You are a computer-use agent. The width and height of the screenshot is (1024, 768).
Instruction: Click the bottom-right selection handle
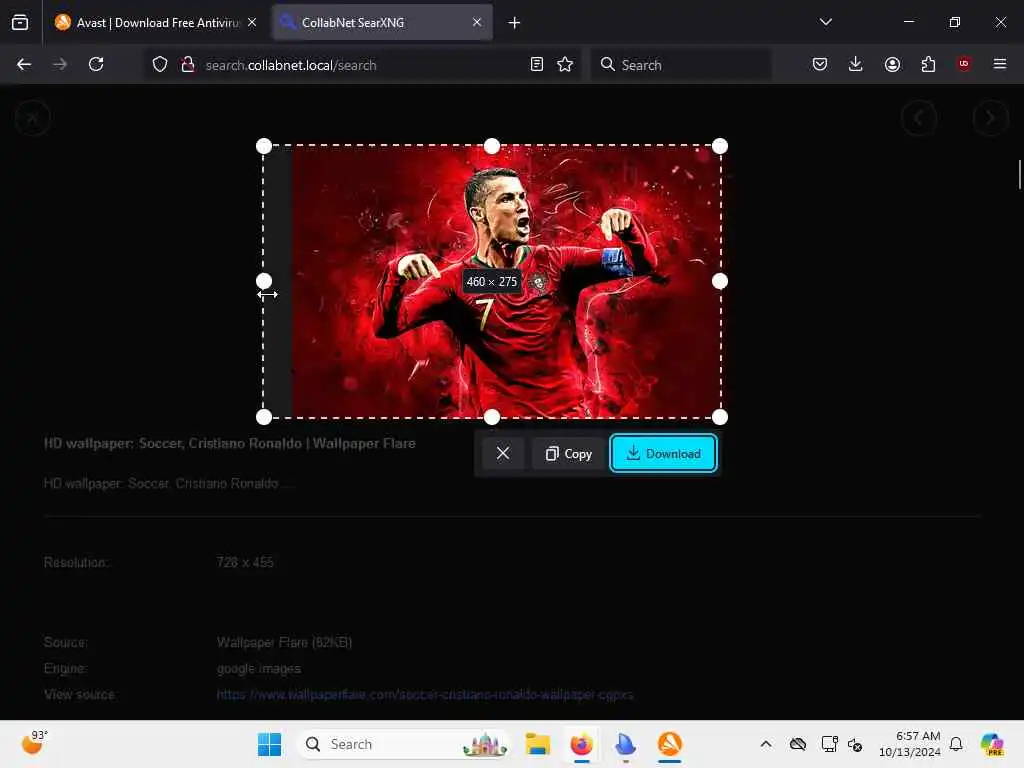click(720, 417)
